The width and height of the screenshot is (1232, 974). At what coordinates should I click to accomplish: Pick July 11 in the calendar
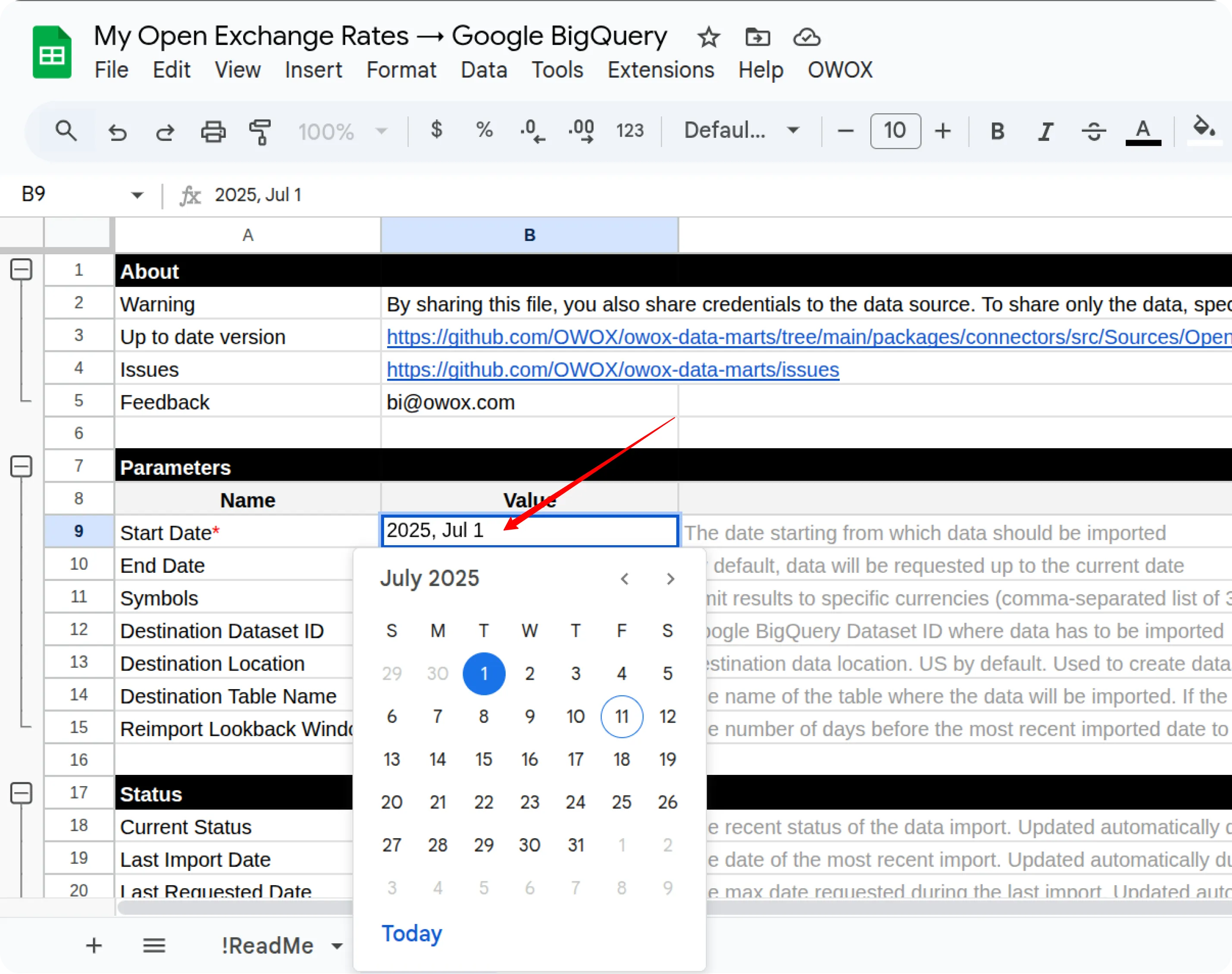coord(622,716)
